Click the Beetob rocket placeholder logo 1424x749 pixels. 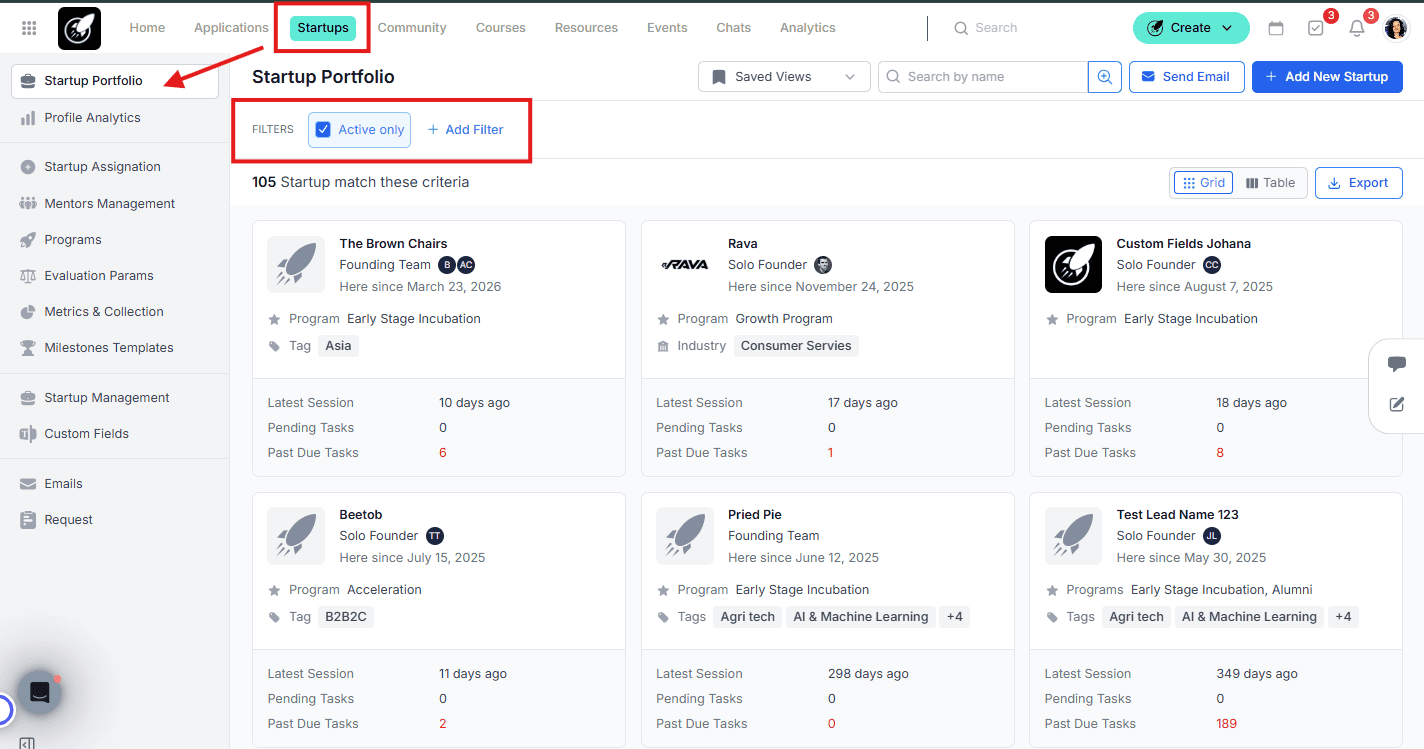click(296, 535)
